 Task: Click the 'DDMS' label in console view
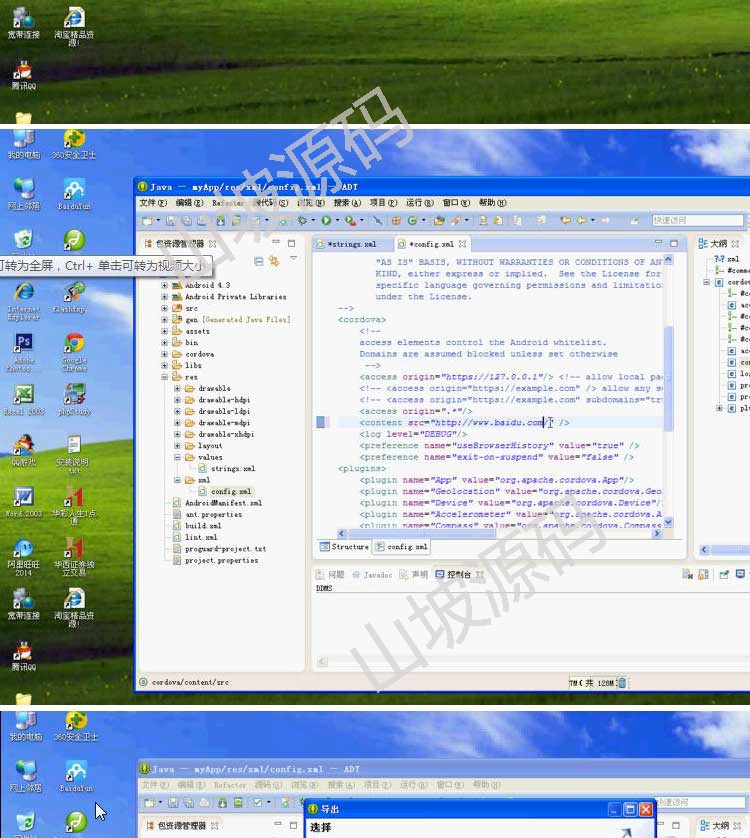(x=324, y=588)
